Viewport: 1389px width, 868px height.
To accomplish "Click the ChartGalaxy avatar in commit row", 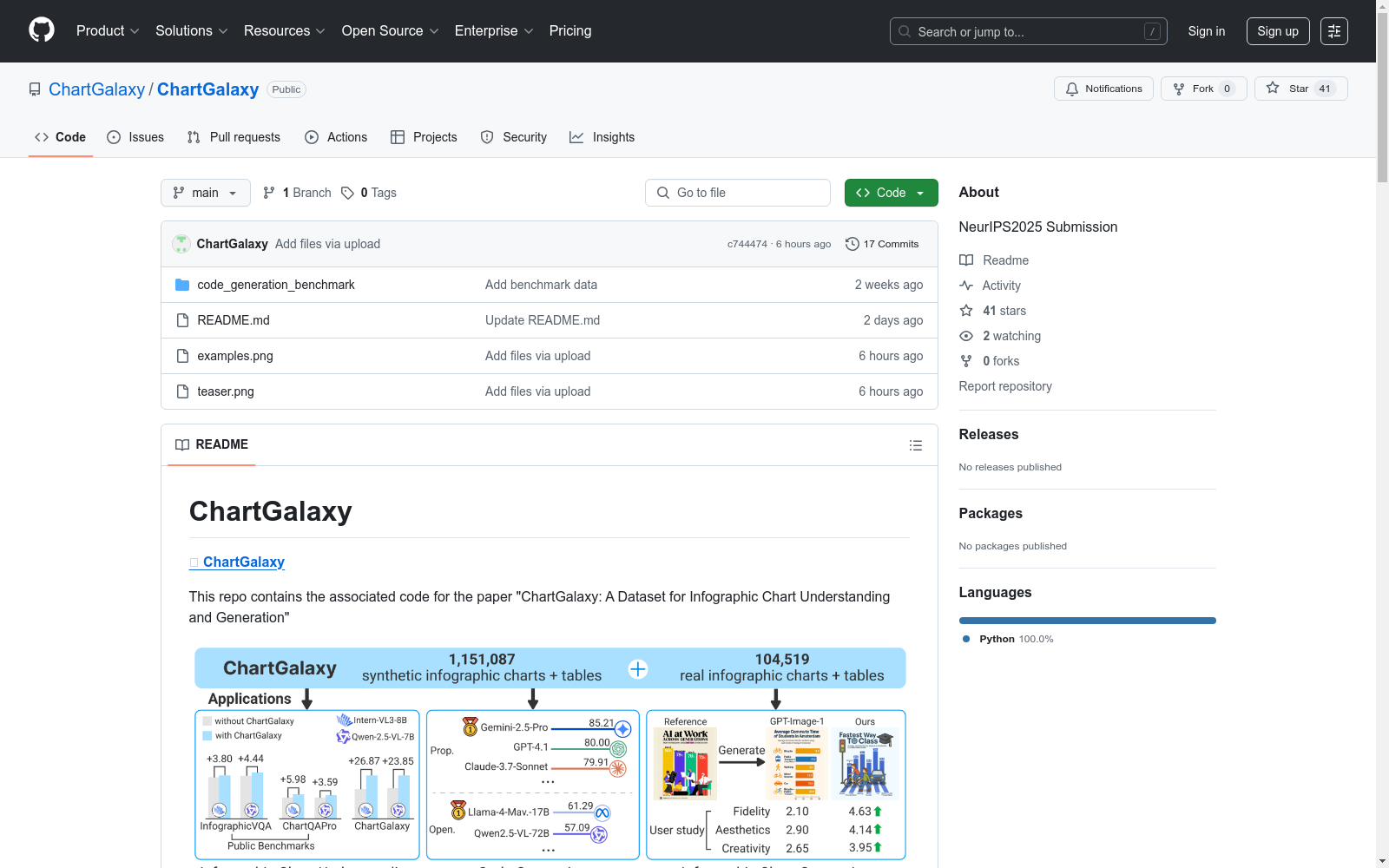I will 181,244.
